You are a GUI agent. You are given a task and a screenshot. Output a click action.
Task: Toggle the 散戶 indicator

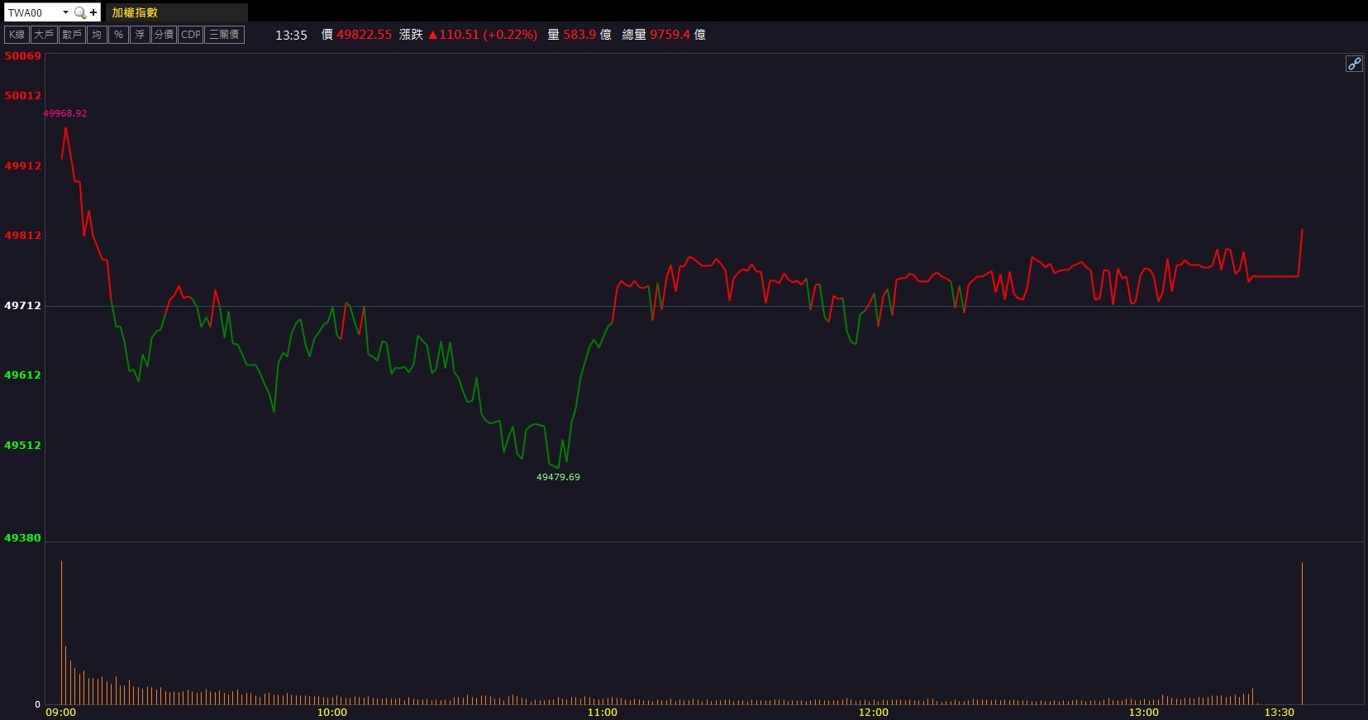point(71,34)
